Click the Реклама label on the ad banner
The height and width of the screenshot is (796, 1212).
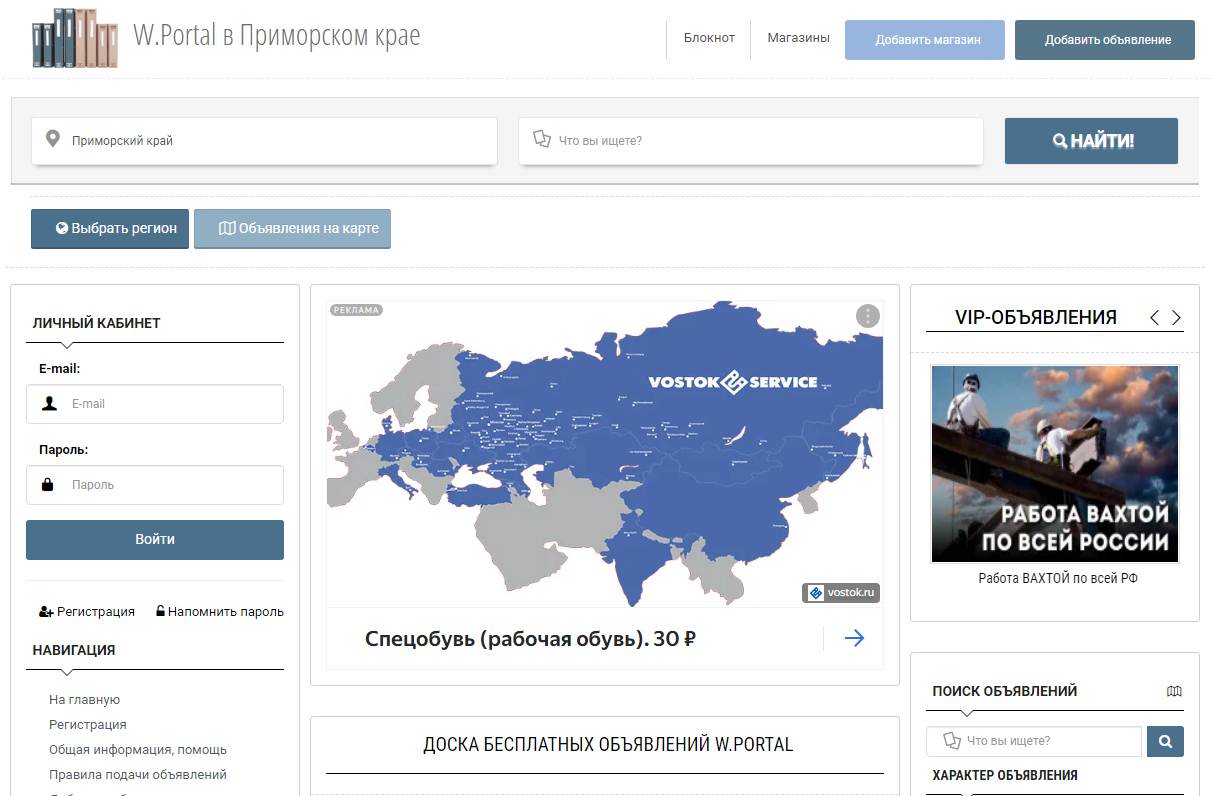357,310
